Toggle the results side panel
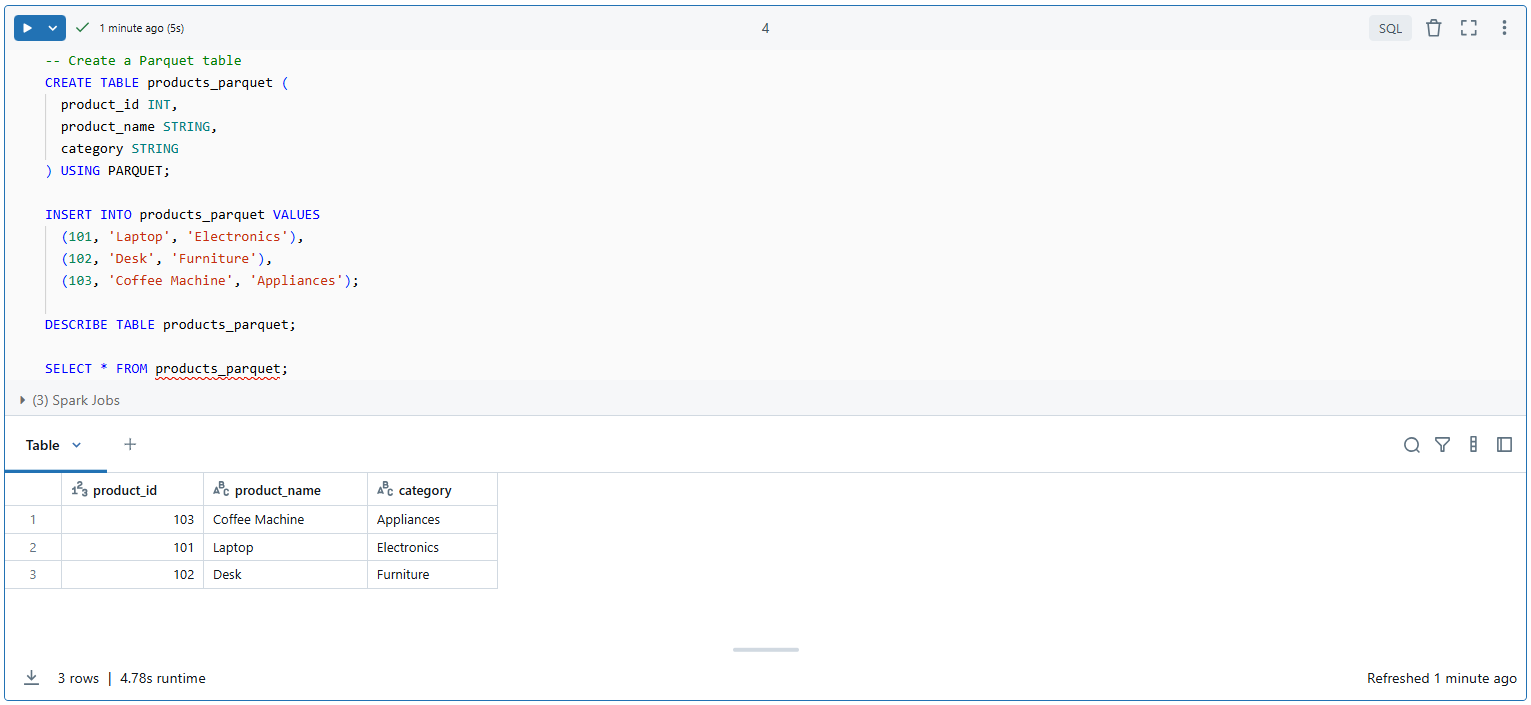Screen dimensions: 1531x705 pos(1504,445)
